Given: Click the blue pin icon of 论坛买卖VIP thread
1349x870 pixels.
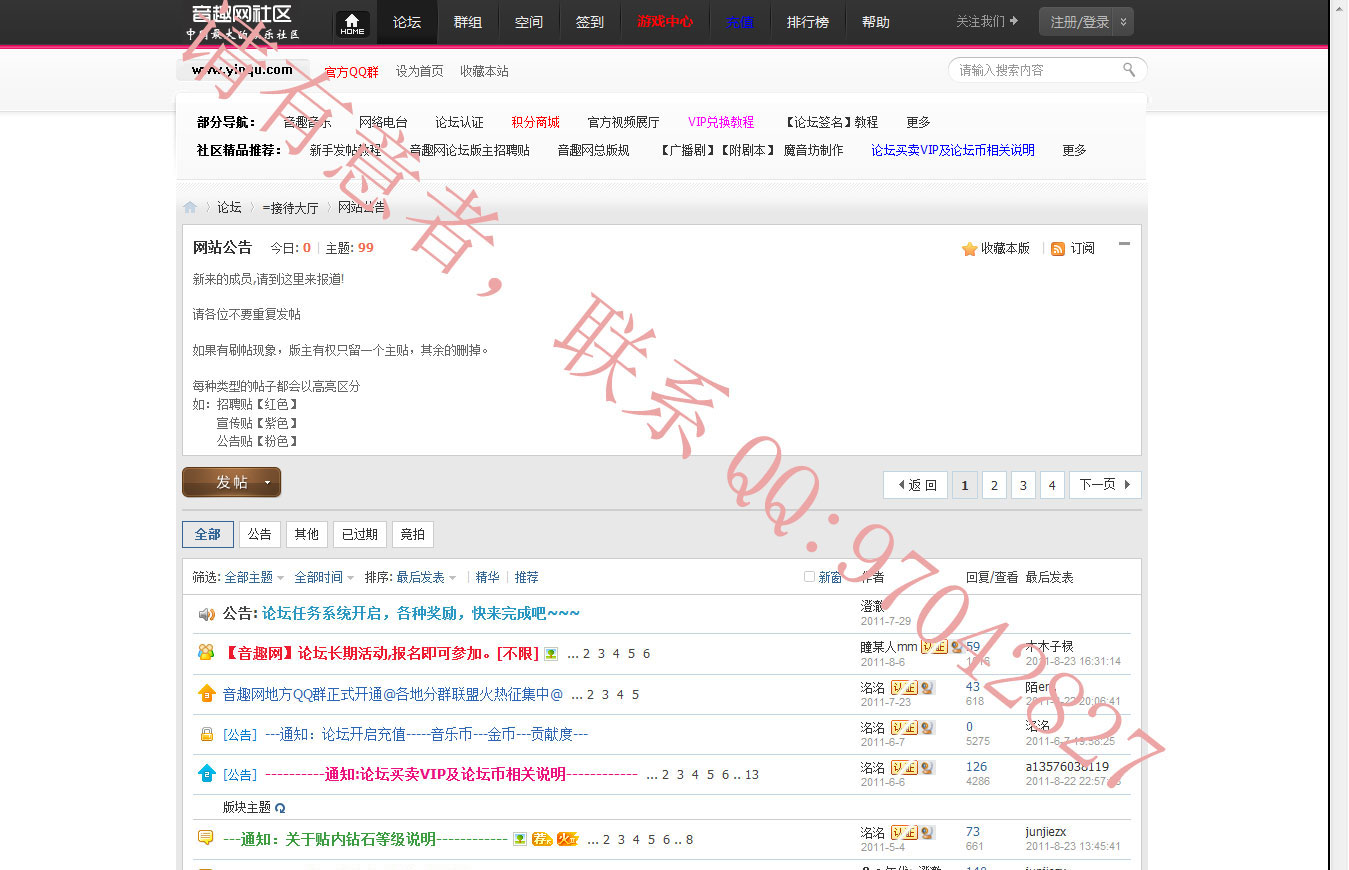Looking at the screenshot, I should [206, 773].
